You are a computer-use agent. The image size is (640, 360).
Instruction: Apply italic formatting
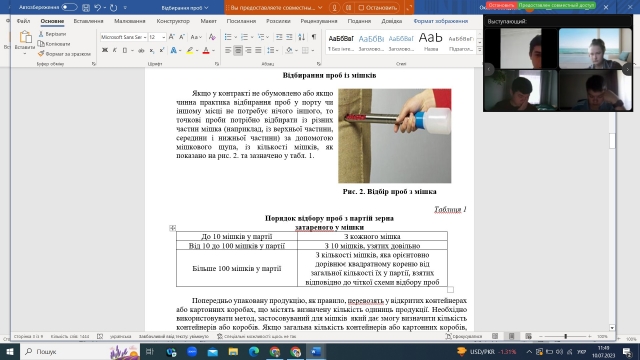click(115, 50)
